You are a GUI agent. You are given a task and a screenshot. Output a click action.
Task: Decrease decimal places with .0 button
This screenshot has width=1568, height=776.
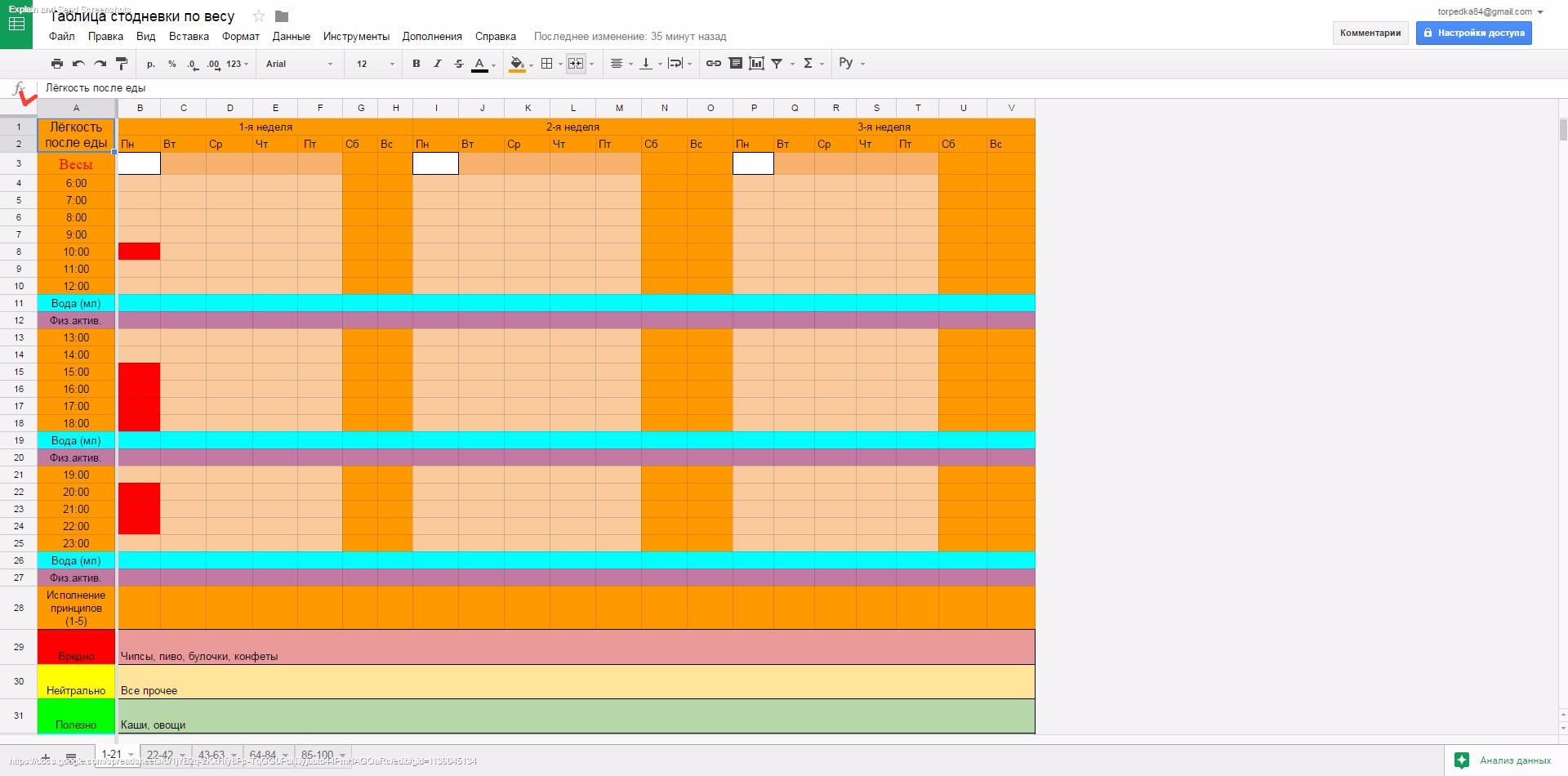click(x=192, y=64)
